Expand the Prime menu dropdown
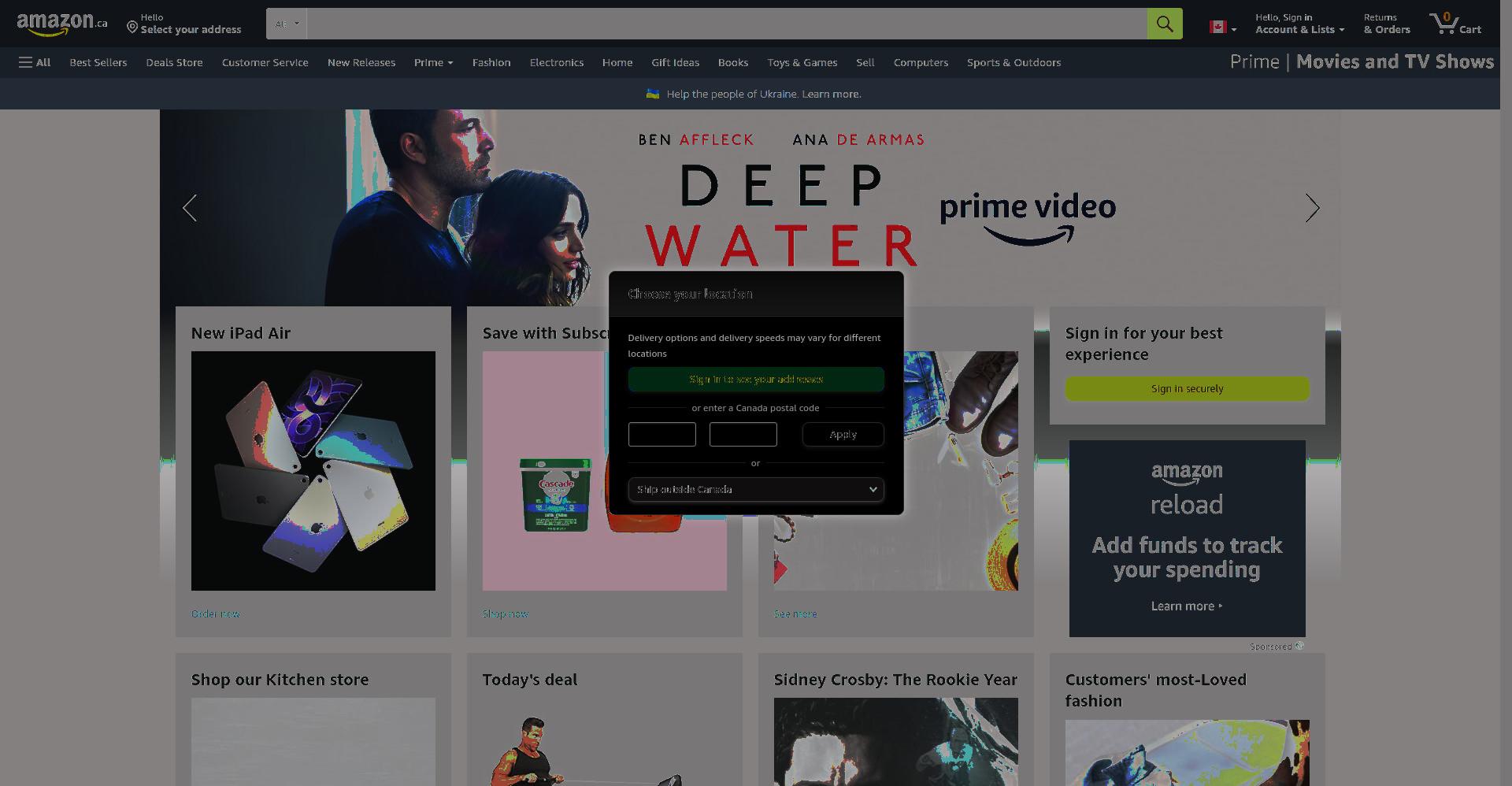 pos(433,62)
